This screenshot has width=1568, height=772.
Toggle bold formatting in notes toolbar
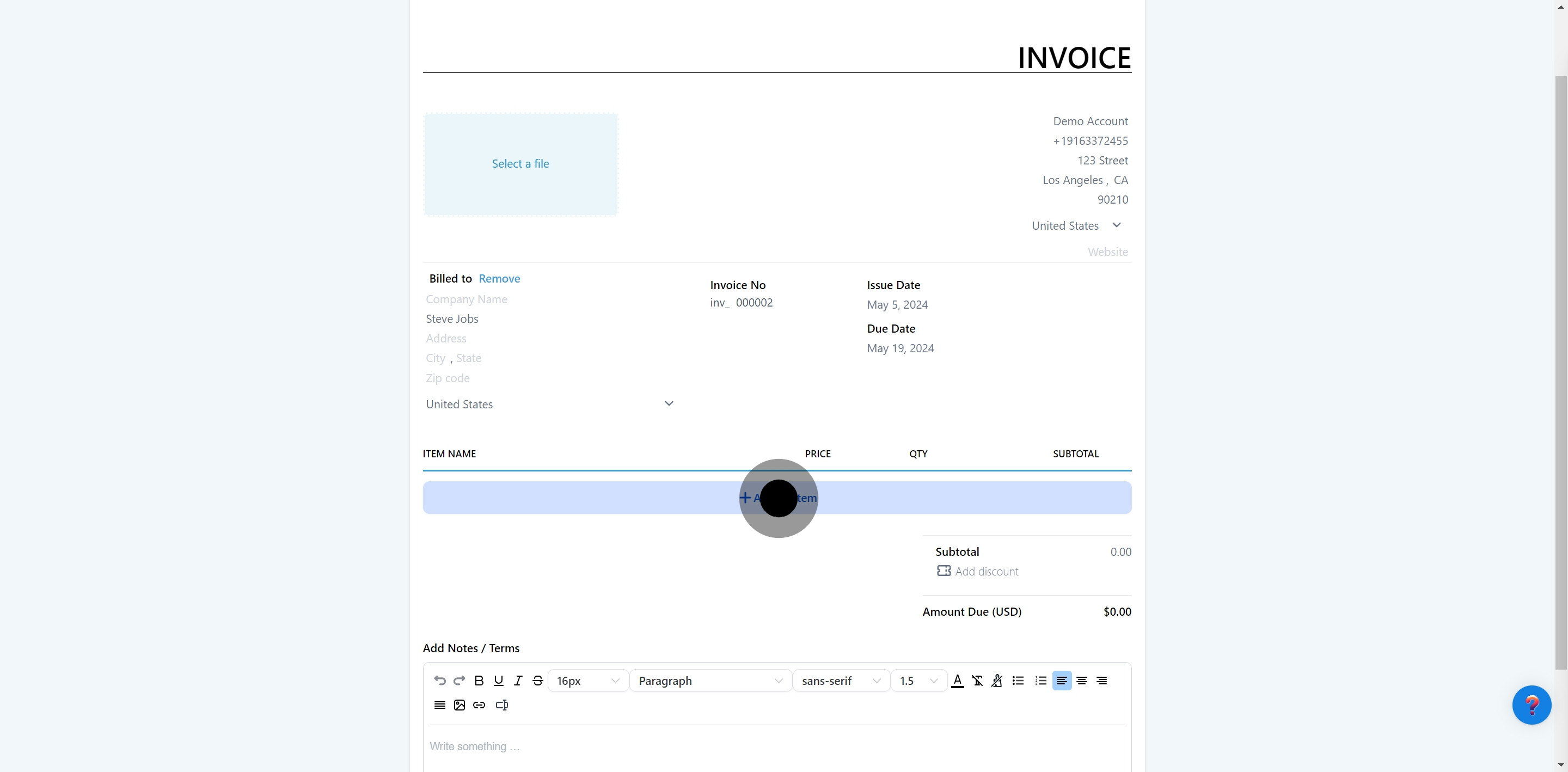(x=479, y=681)
